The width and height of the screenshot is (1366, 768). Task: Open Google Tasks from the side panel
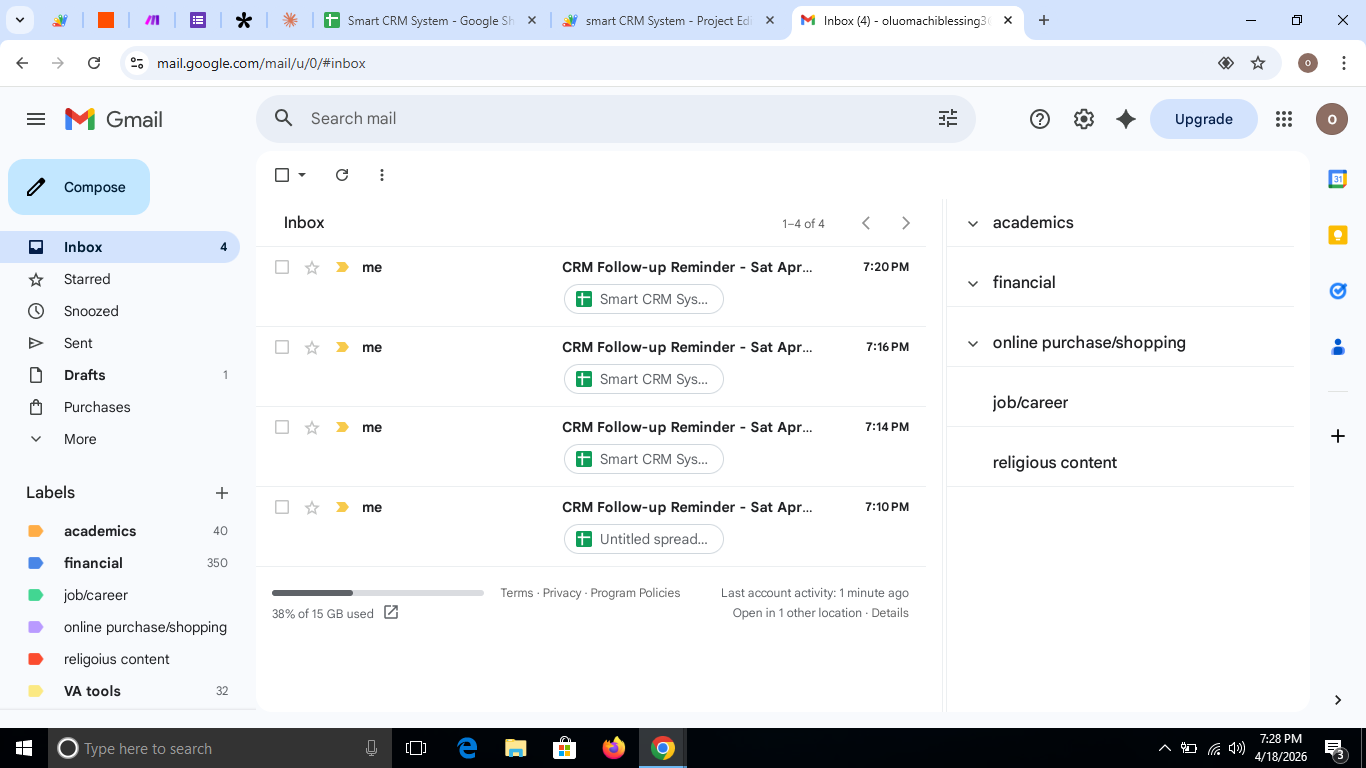[1338, 290]
